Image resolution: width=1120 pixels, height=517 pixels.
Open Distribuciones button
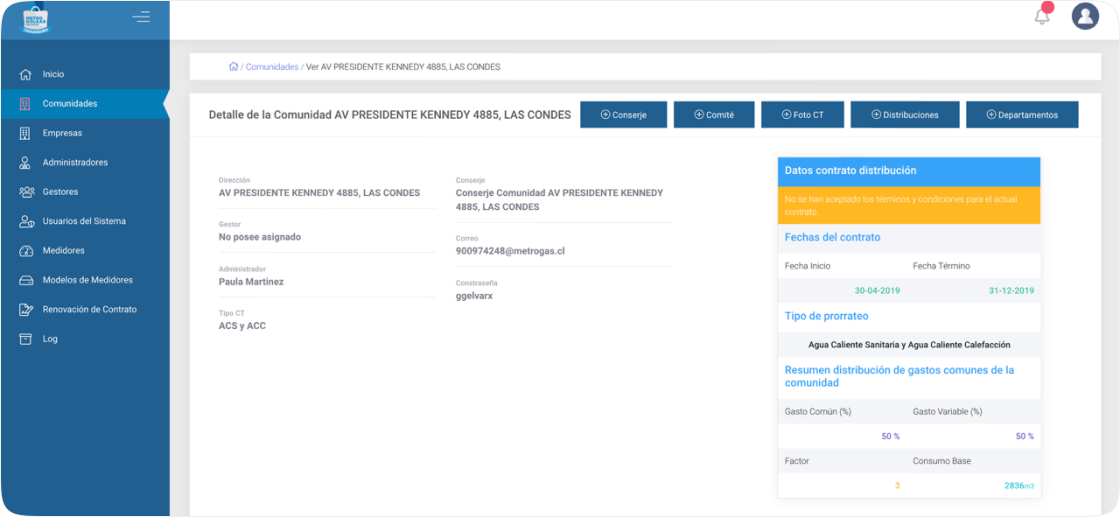(905, 115)
